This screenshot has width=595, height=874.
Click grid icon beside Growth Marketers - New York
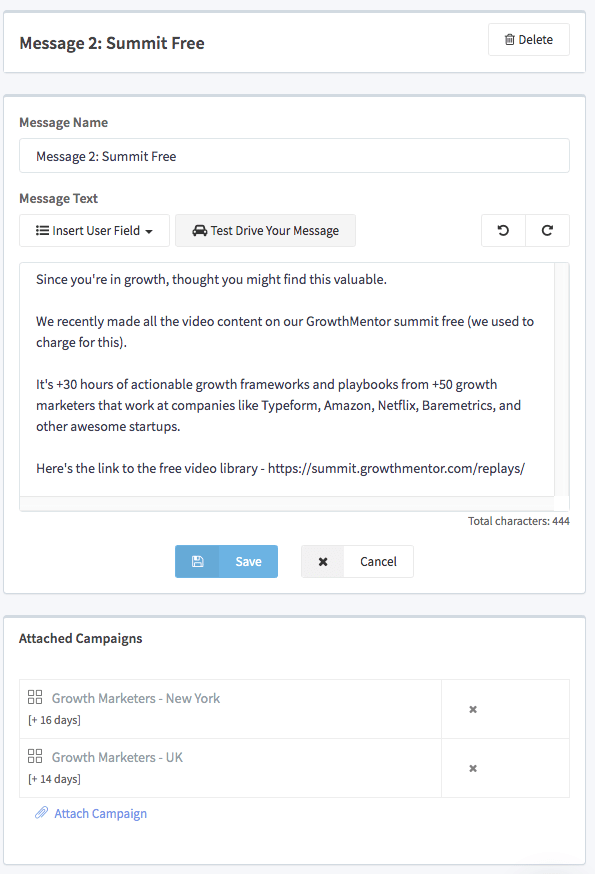[x=35, y=697]
